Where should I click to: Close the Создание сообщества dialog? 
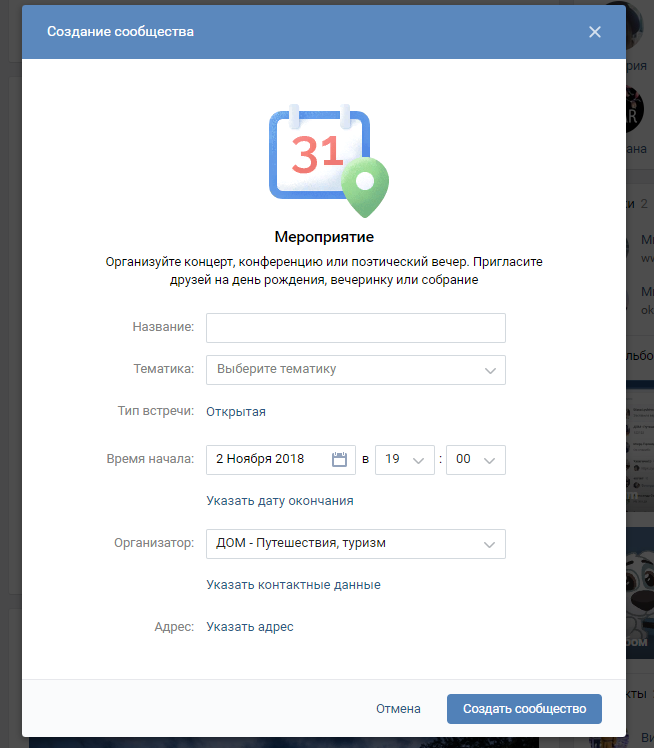594,32
